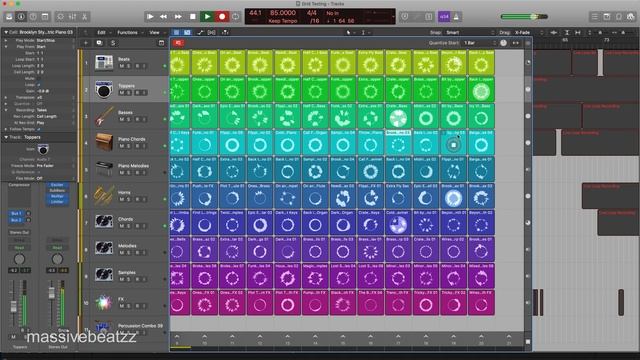The height and width of the screenshot is (360, 640).
Task: Click the Rewind transport button
Action: (163, 17)
